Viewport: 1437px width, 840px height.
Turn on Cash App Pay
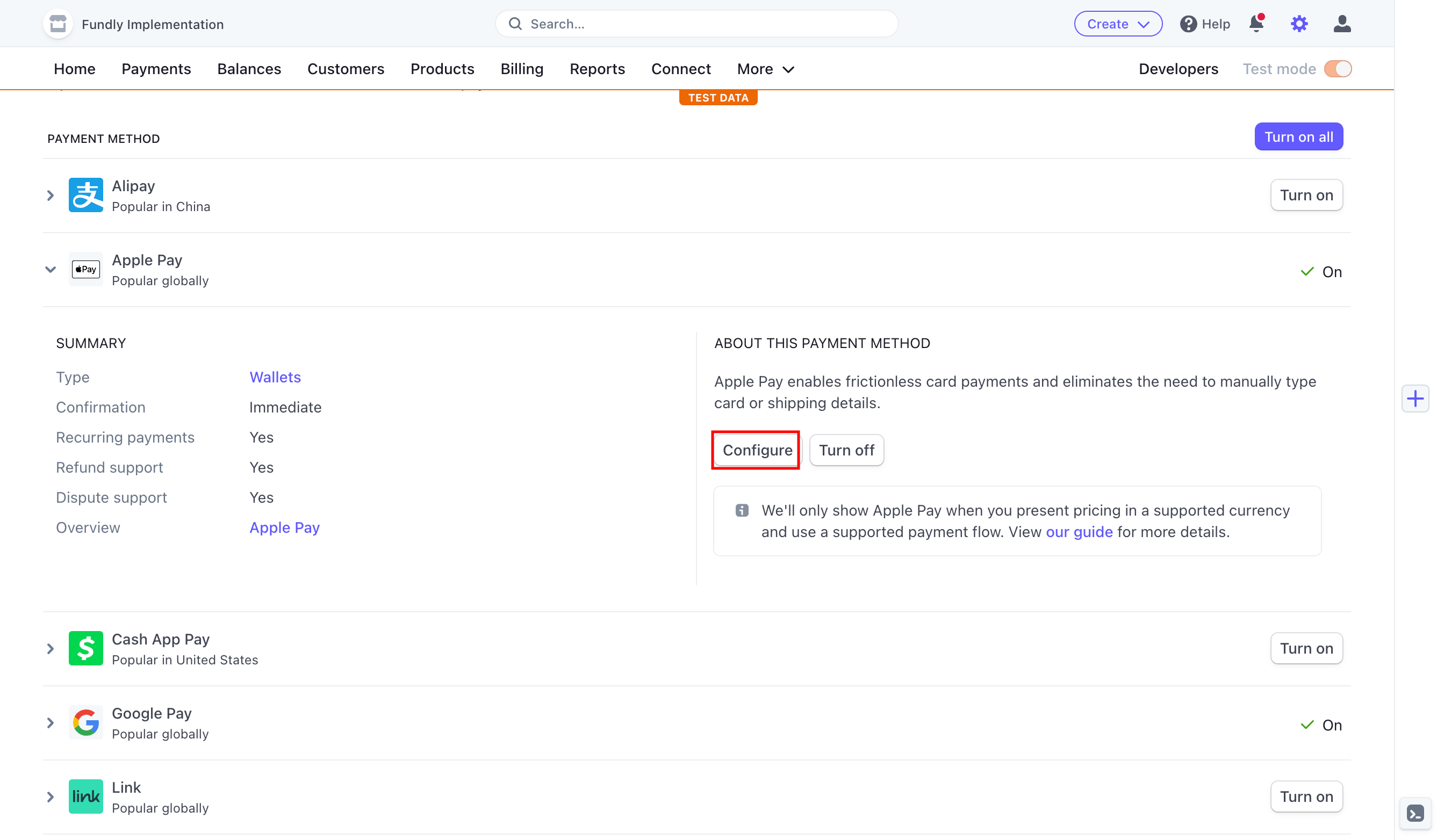click(x=1306, y=648)
